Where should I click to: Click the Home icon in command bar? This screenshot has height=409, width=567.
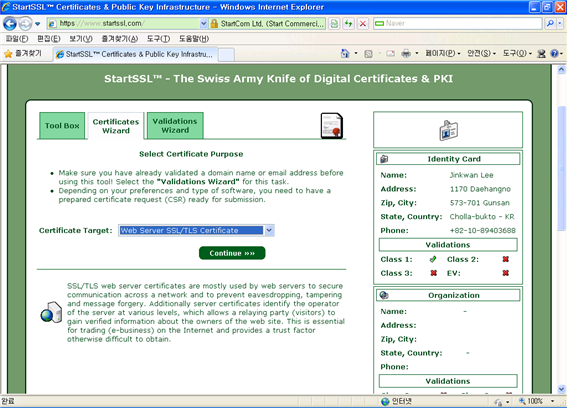(x=345, y=54)
